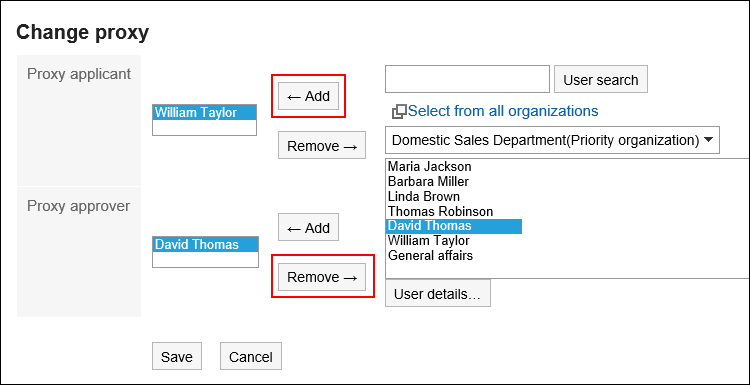Open Domestic Sales Department organization dropdown
This screenshot has height=385, width=750.
pos(552,140)
